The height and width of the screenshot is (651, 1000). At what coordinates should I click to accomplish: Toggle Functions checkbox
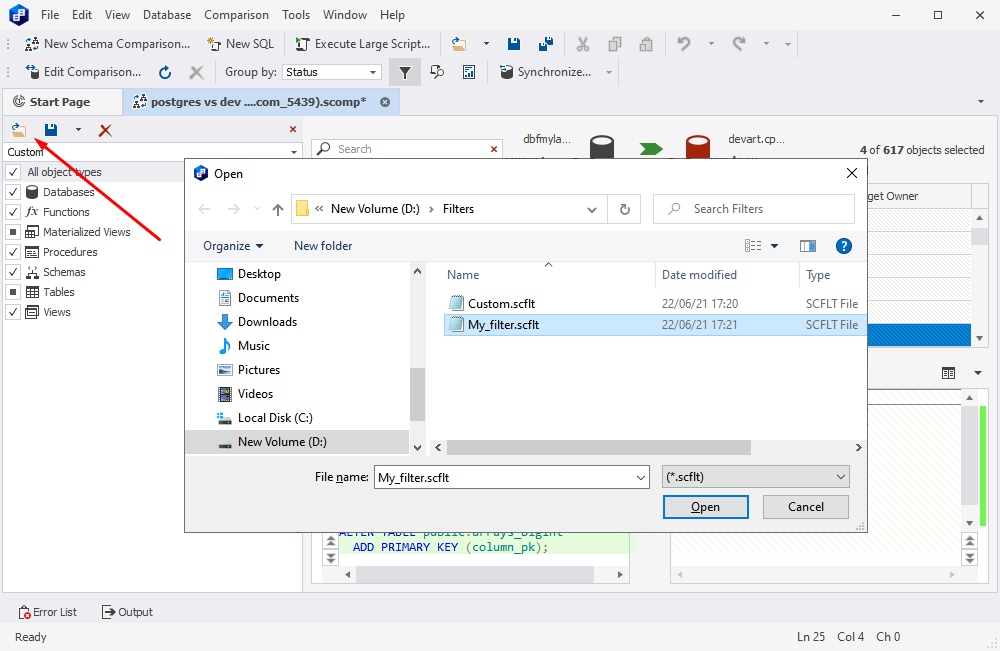(13, 212)
